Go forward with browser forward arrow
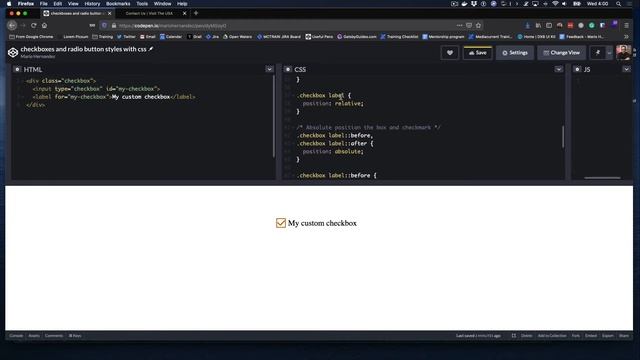This screenshot has width=640, height=360. [23, 25]
